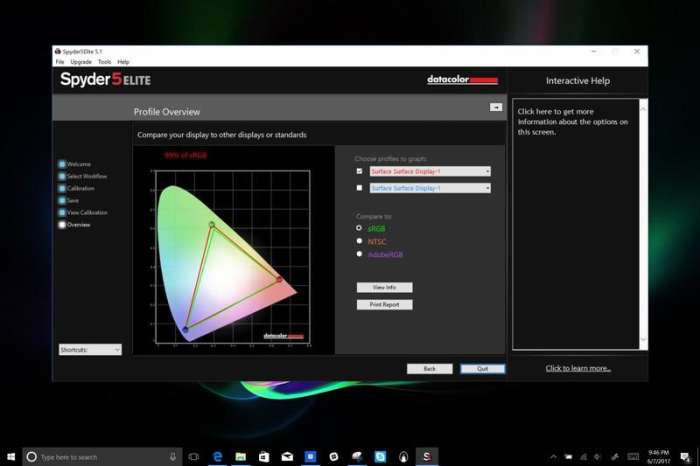The width and height of the screenshot is (700, 466).
Task: Select the NTSC comparison radio button
Action: click(359, 241)
